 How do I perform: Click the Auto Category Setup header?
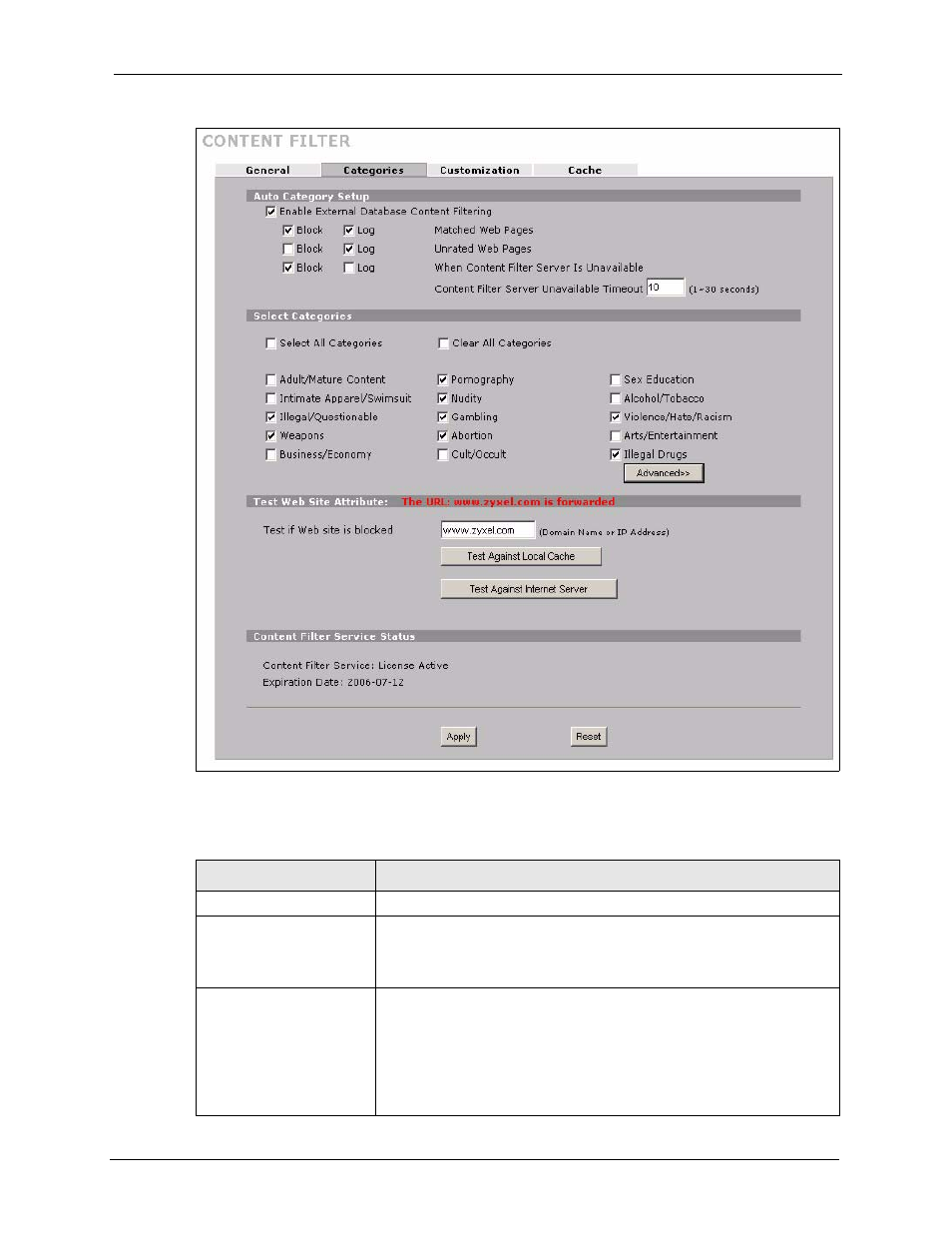[x=311, y=197]
